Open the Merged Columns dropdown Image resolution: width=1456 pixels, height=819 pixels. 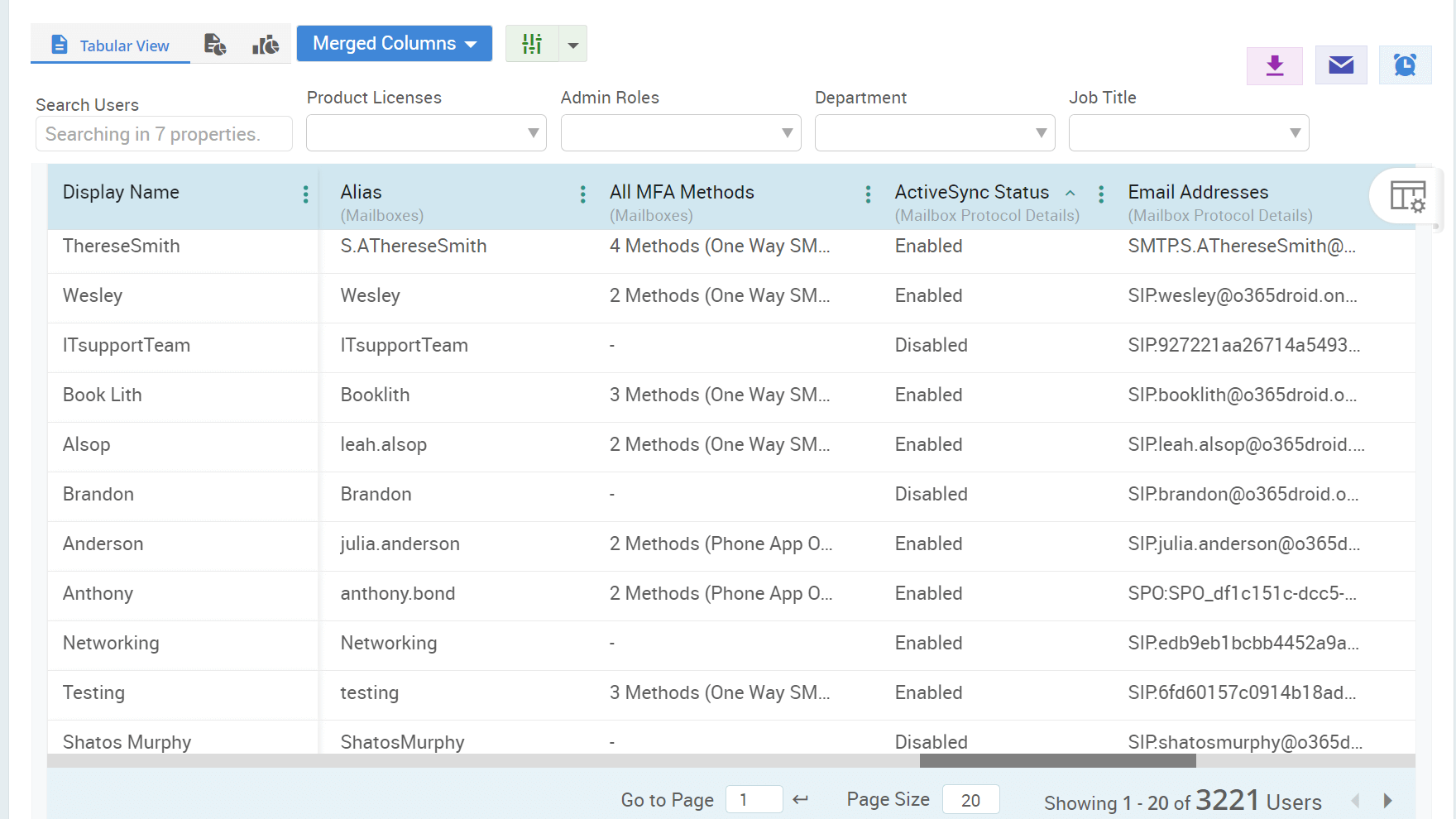point(394,43)
